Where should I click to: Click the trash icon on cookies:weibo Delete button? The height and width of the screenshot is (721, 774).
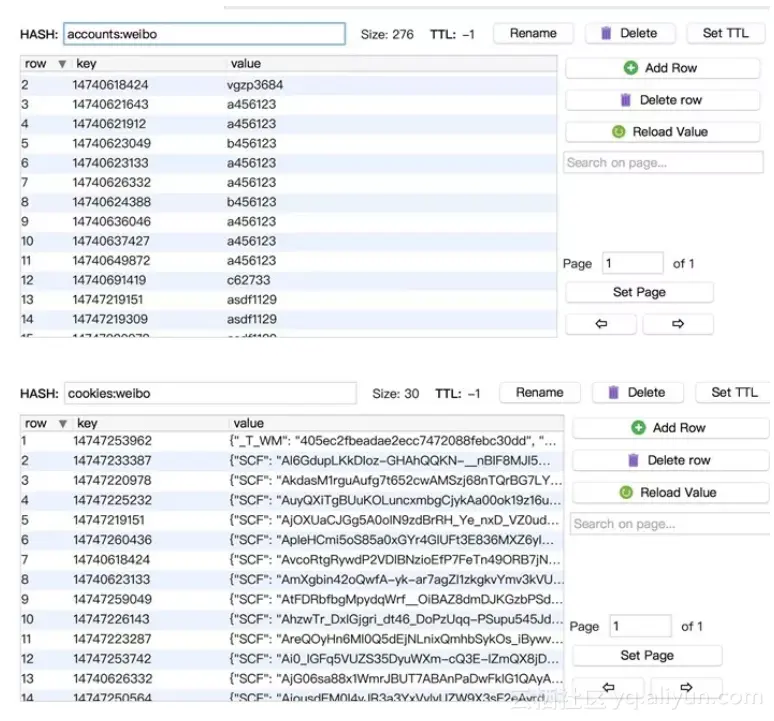point(614,392)
